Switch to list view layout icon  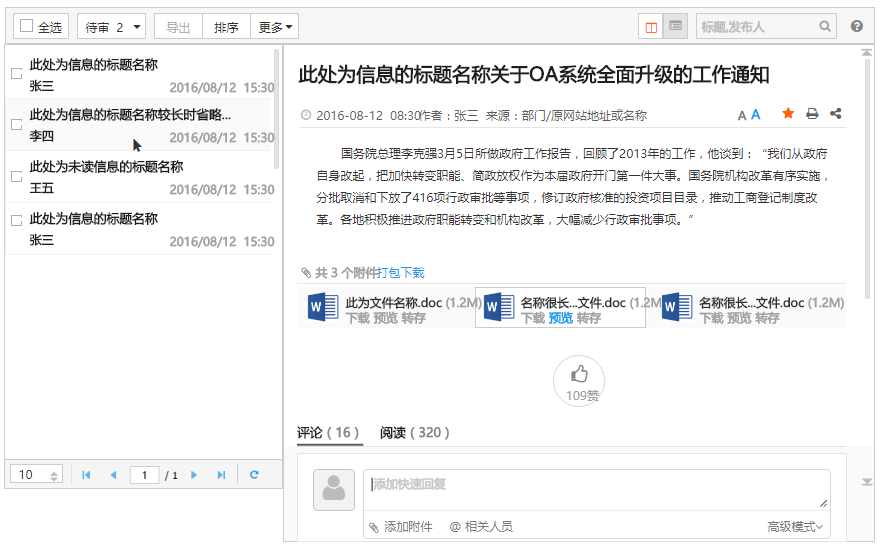coord(676,27)
